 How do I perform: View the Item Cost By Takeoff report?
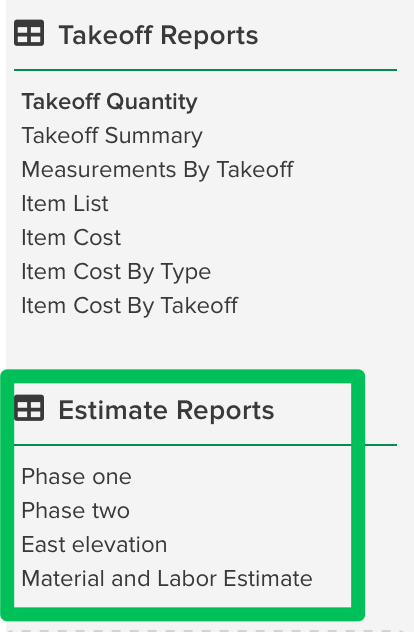(x=130, y=305)
